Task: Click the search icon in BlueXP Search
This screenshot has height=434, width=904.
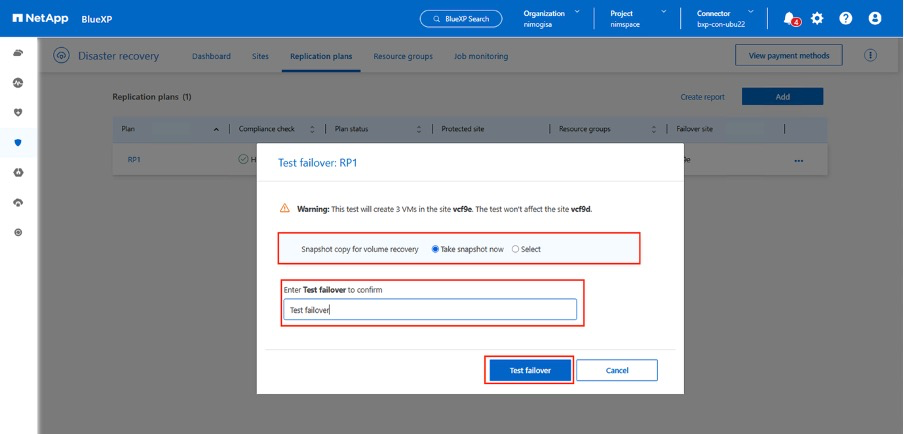Action: click(438, 19)
